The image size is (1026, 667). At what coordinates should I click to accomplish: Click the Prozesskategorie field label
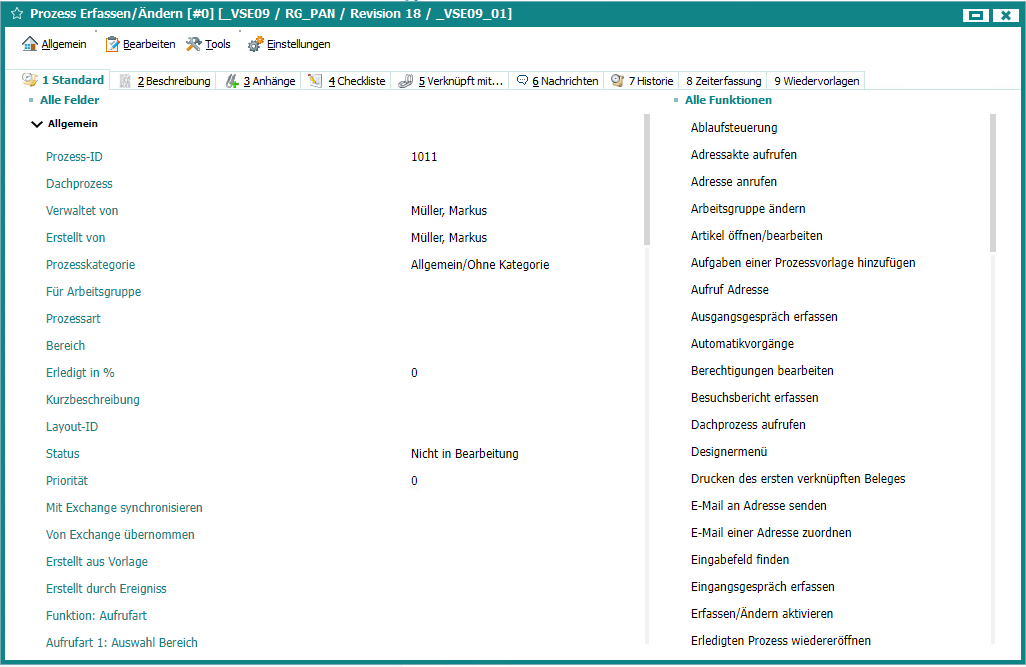90,265
